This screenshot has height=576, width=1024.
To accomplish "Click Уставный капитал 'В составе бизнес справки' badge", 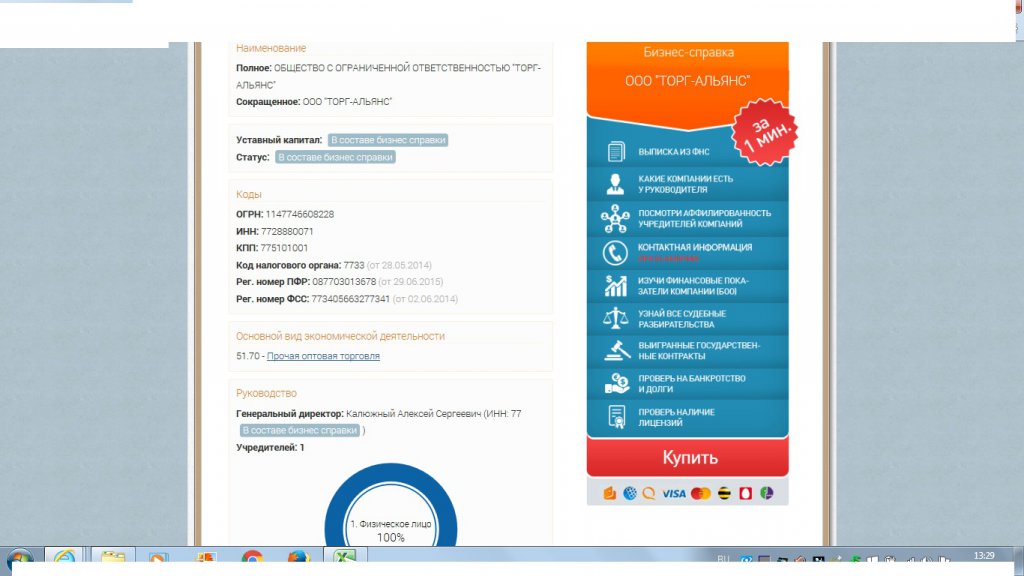I will [388, 140].
